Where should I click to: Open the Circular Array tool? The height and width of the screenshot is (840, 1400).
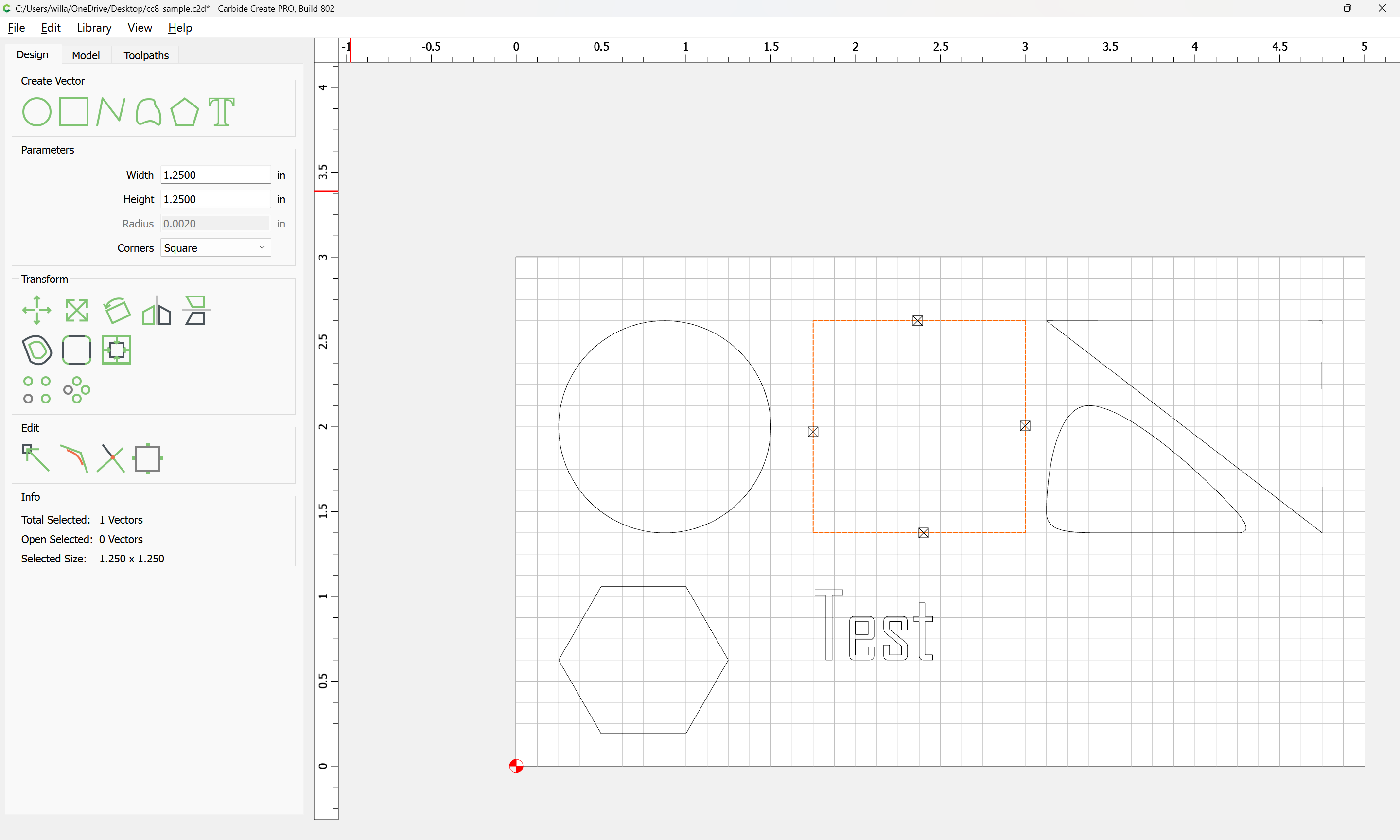click(x=77, y=390)
